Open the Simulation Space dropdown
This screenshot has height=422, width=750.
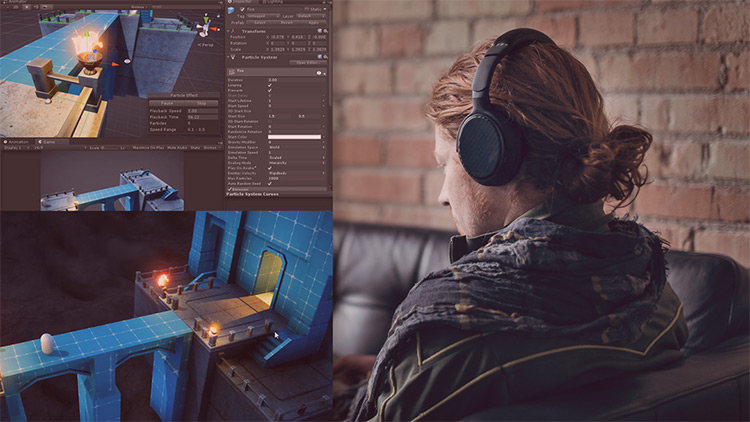click(x=297, y=147)
